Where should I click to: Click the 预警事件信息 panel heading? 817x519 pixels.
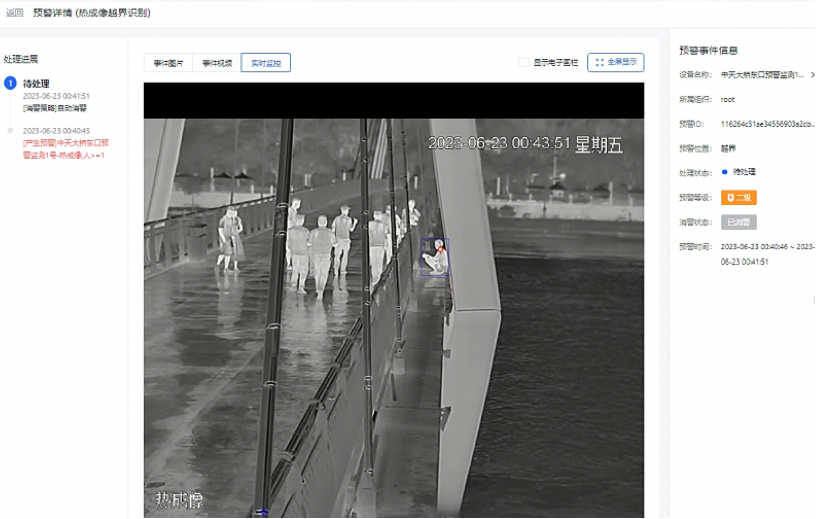click(708, 51)
